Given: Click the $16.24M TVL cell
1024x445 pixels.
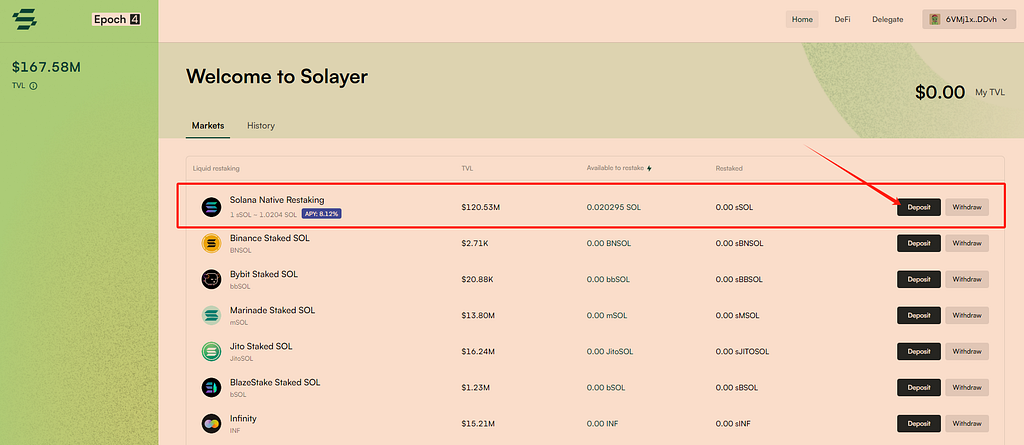Looking at the screenshot, I should (478, 352).
